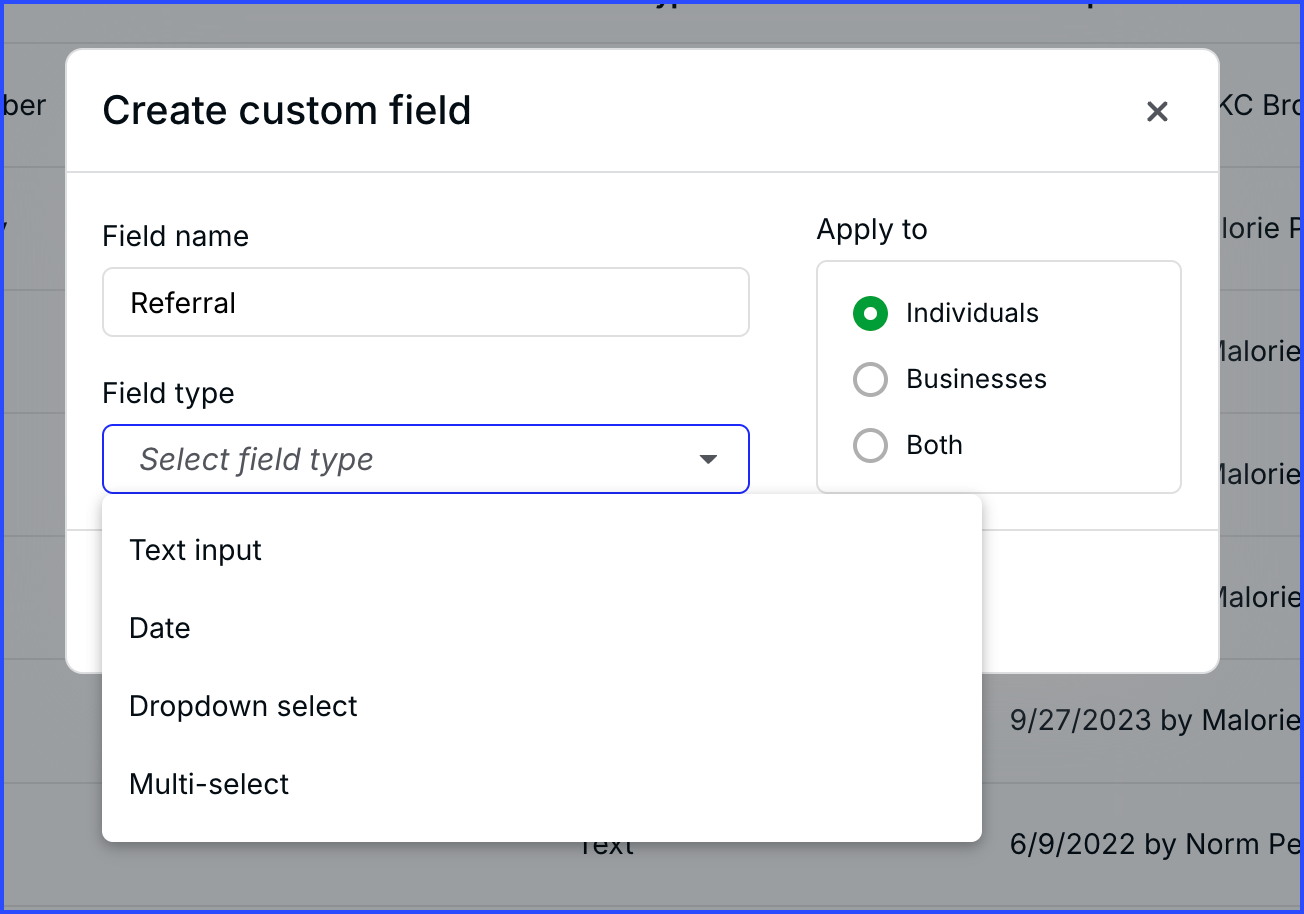Click the Both label text
The height and width of the screenshot is (914, 1304).
pyautogui.click(x=934, y=445)
